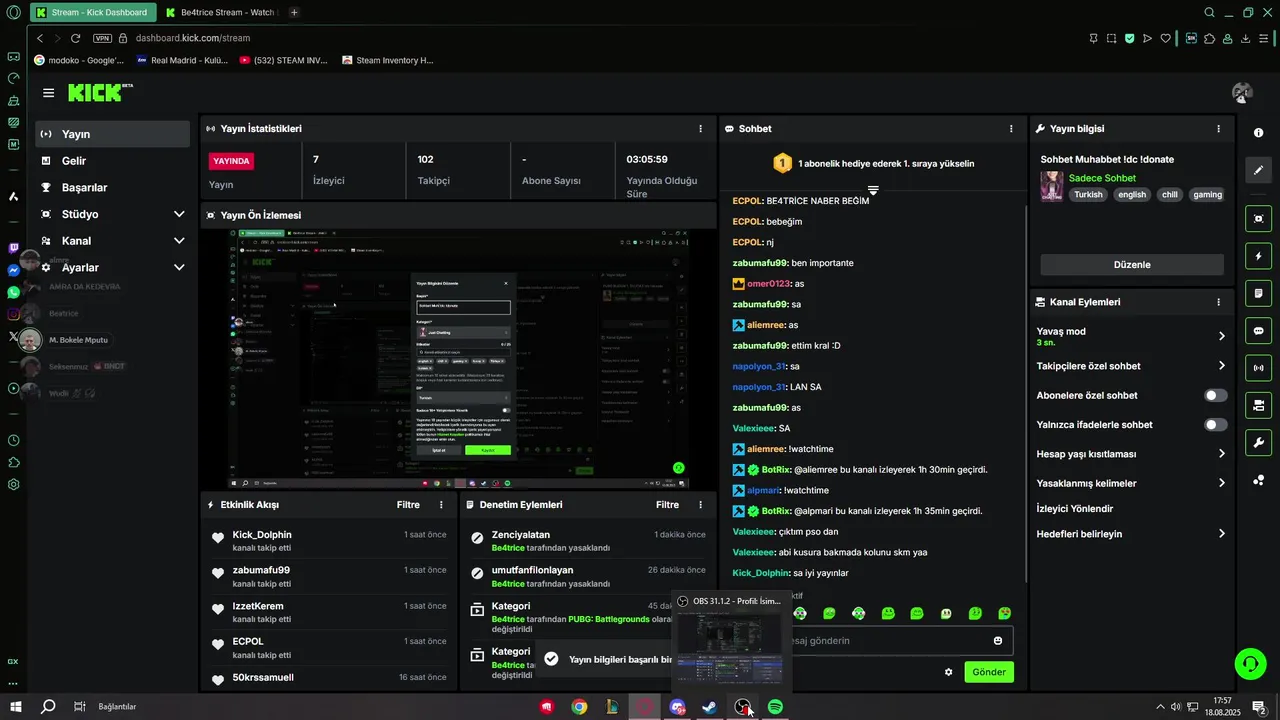Image resolution: width=1280 pixels, height=720 pixels.
Task: Click the OBS window preview thumbnail
Action: (729, 648)
